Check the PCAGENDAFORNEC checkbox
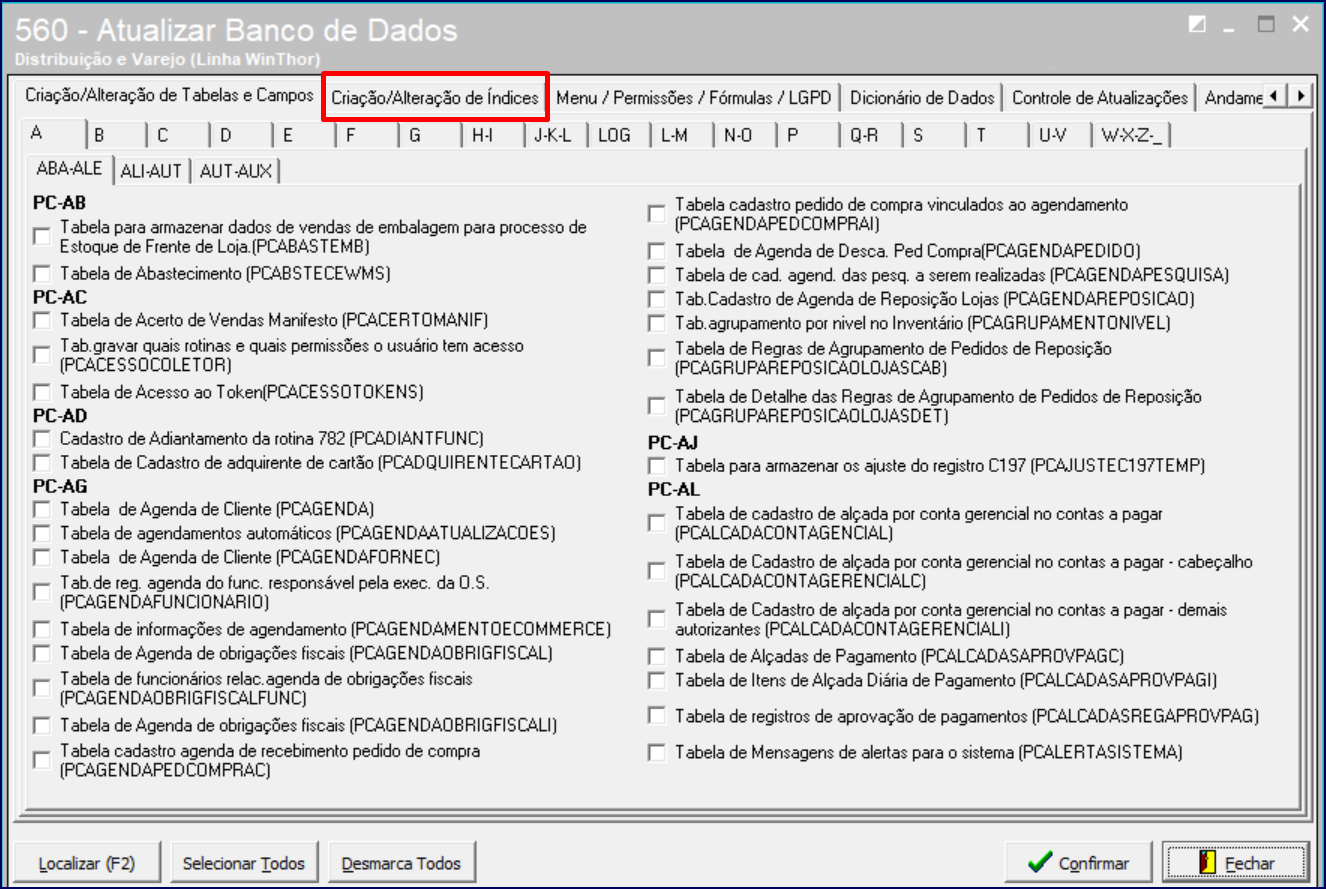This screenshot has width=1326, height=889. coord(41,557)
